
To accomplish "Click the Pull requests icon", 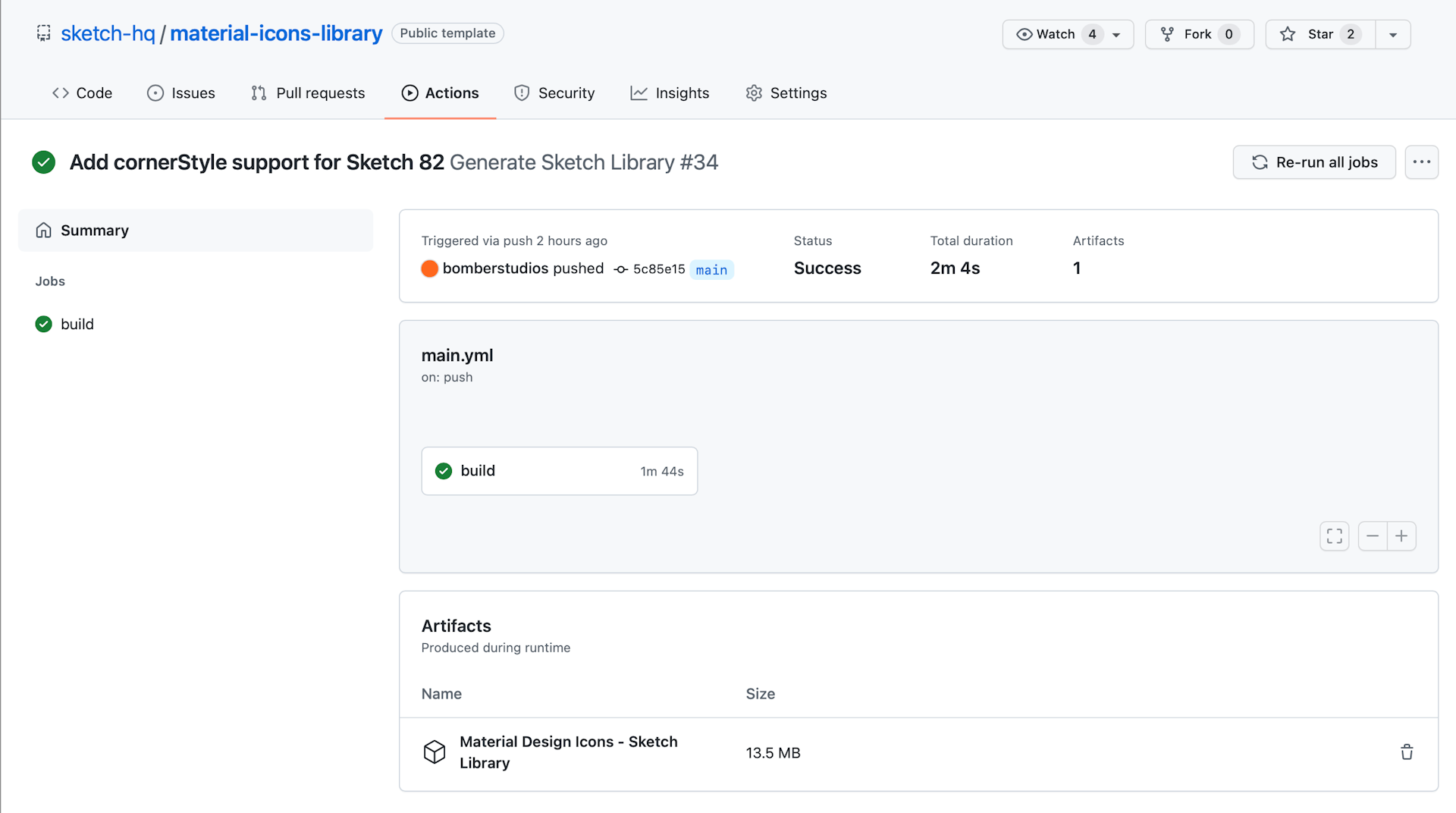I will pos(258,93).
